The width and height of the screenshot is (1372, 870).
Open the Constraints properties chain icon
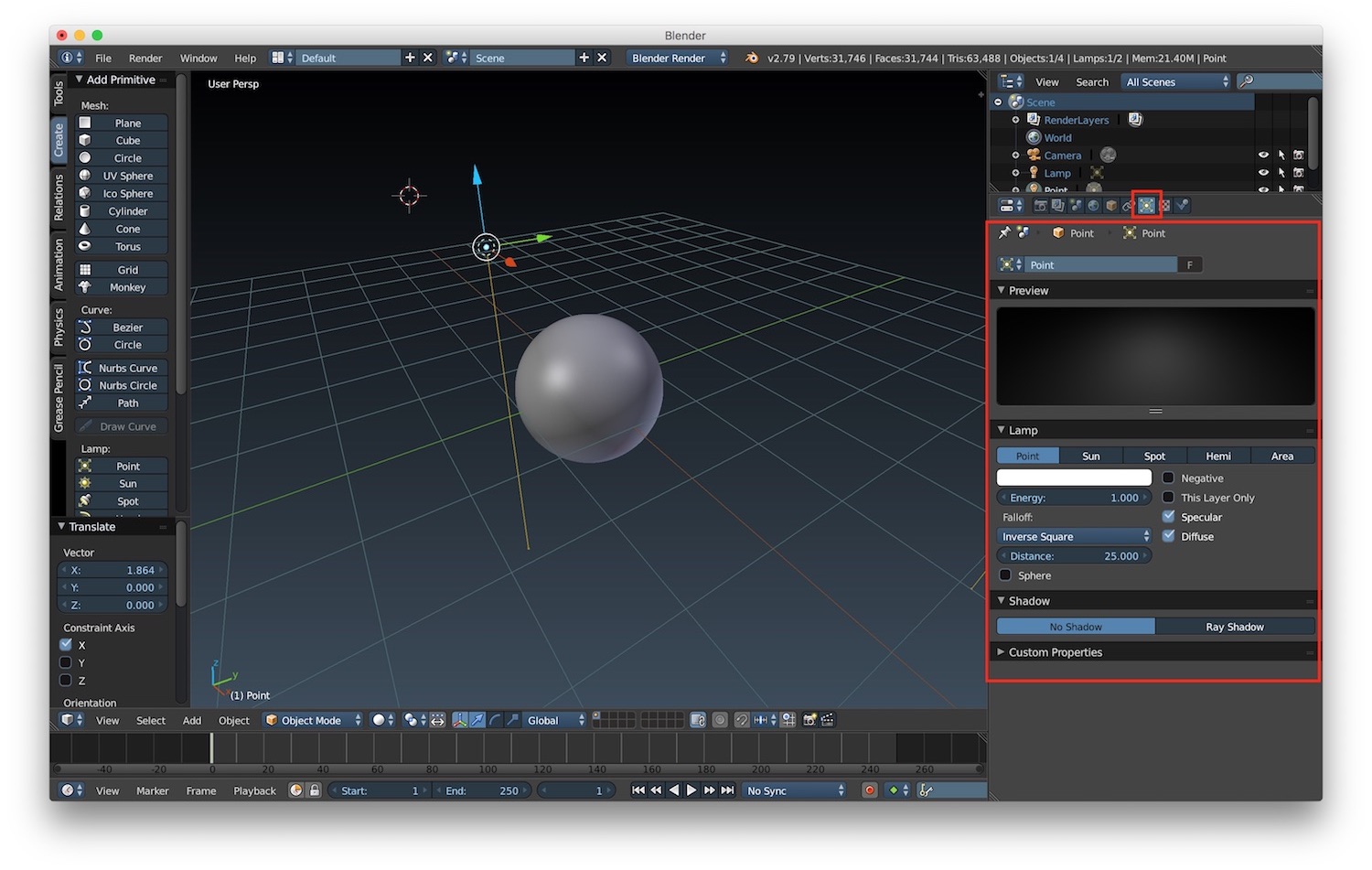[x=1127, y=206]
